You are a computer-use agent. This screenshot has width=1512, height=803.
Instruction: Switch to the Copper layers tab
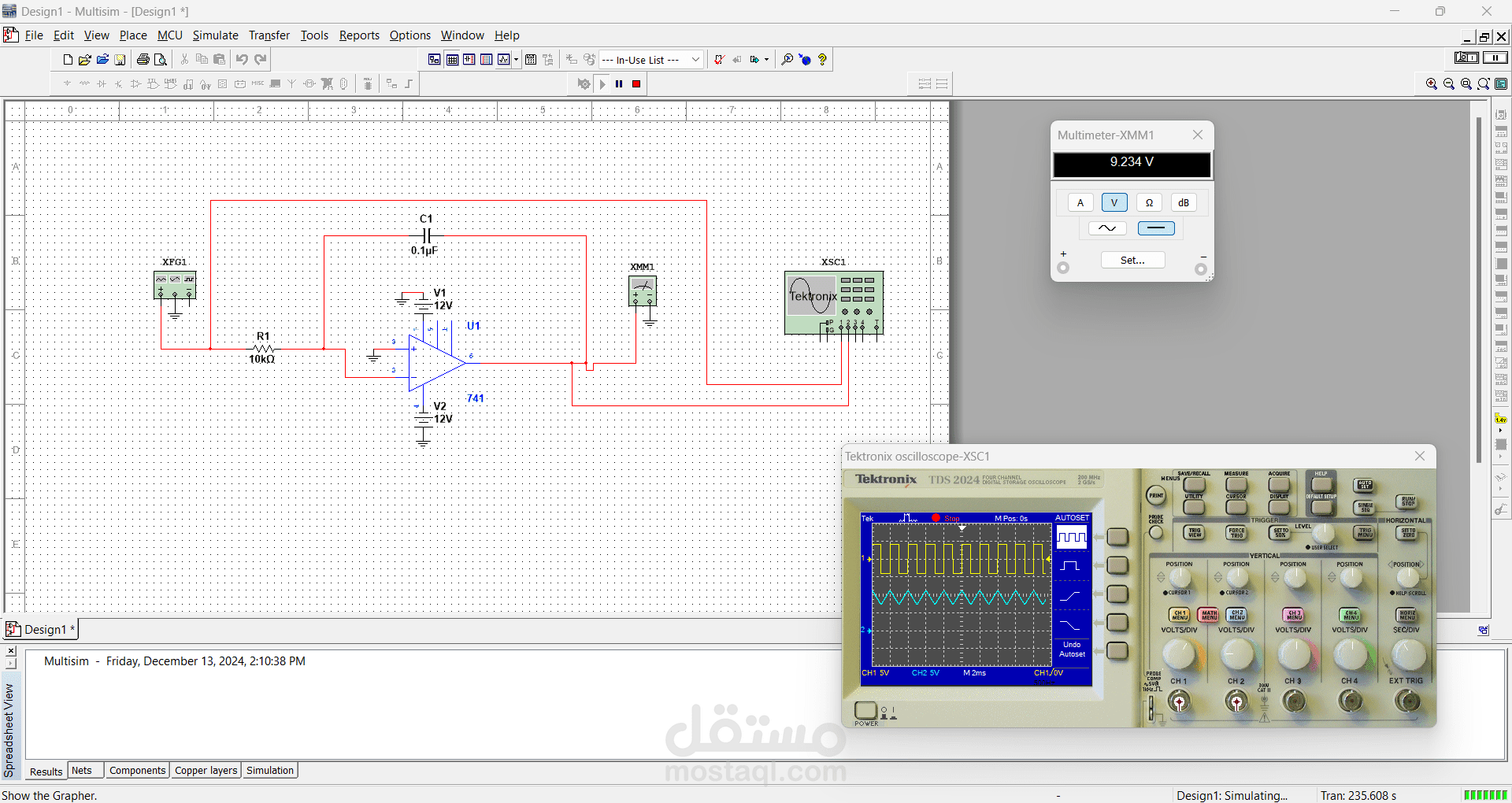coord(206,771)
